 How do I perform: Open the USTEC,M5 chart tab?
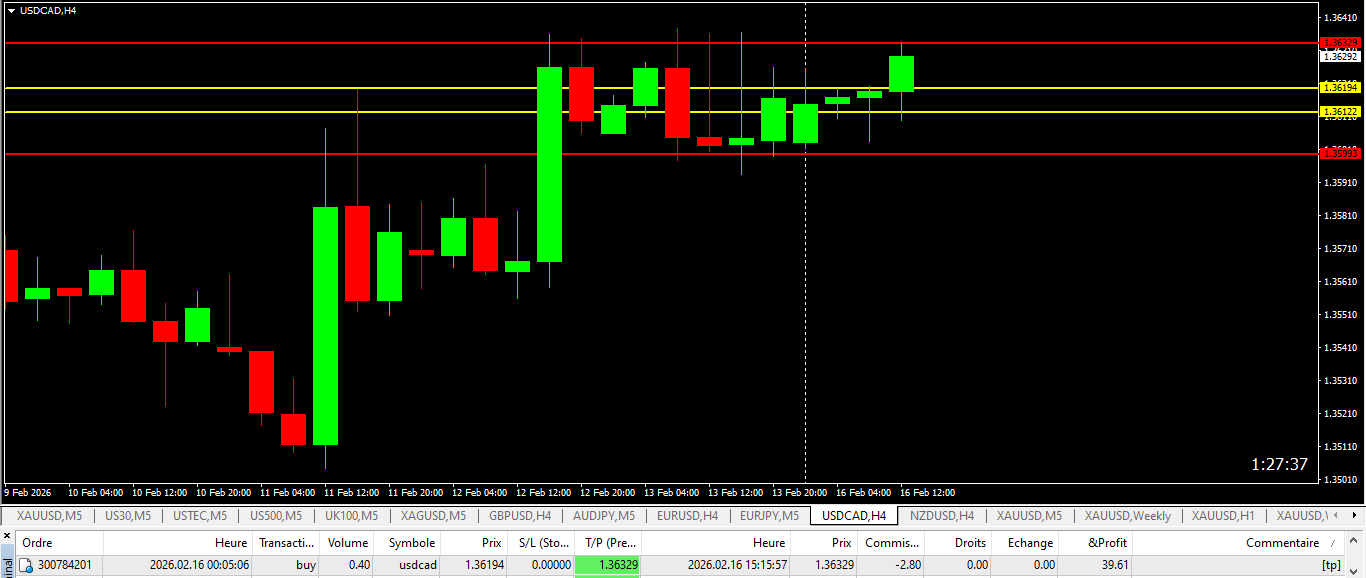point(199,516)
